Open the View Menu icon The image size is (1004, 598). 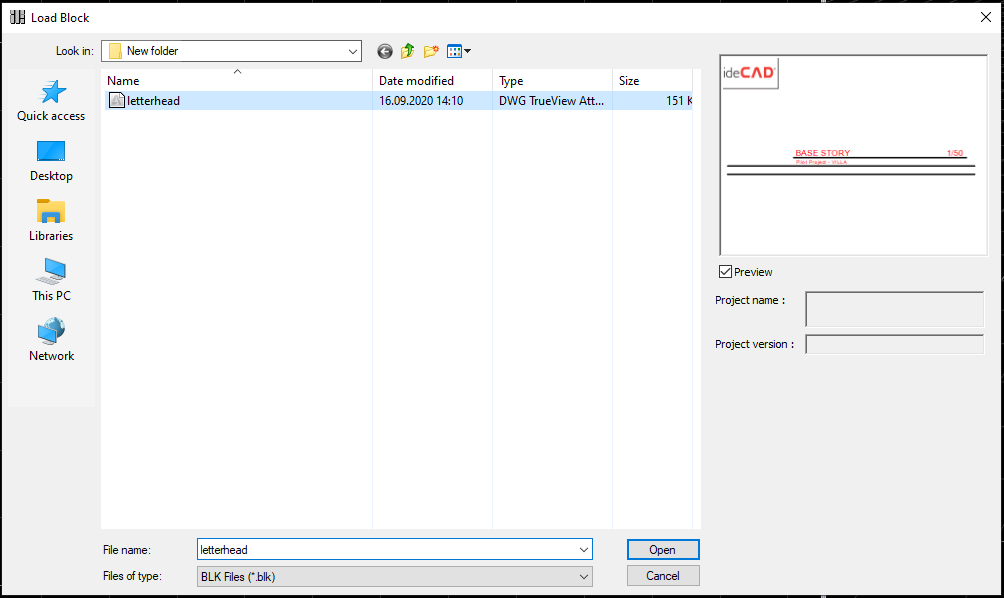tap(458, 51)
